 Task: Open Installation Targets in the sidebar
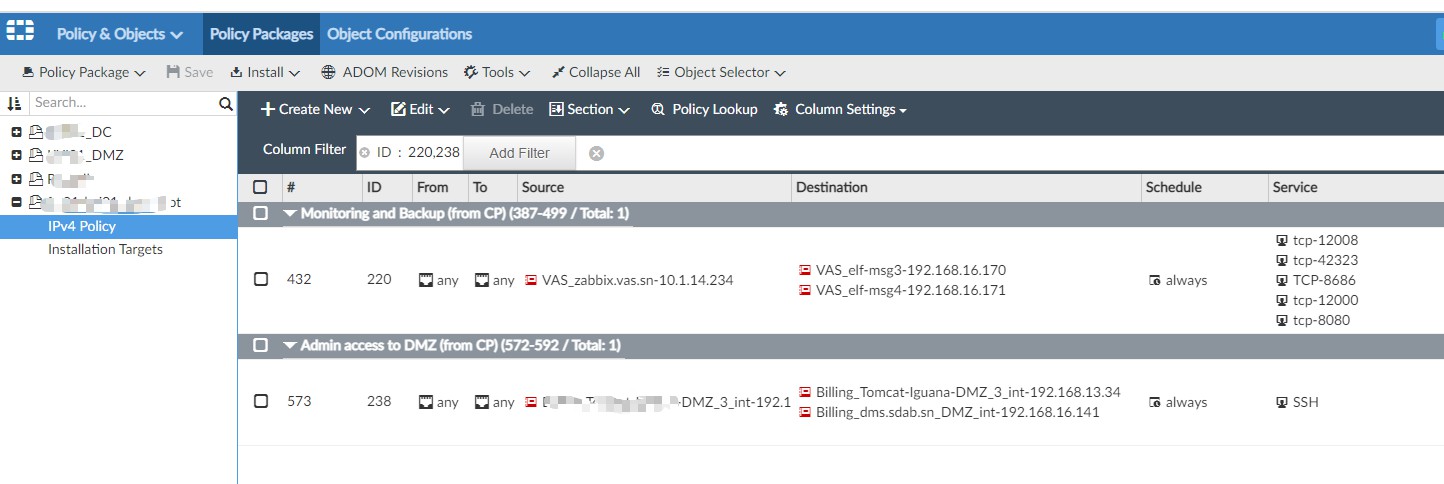point(105,249)
